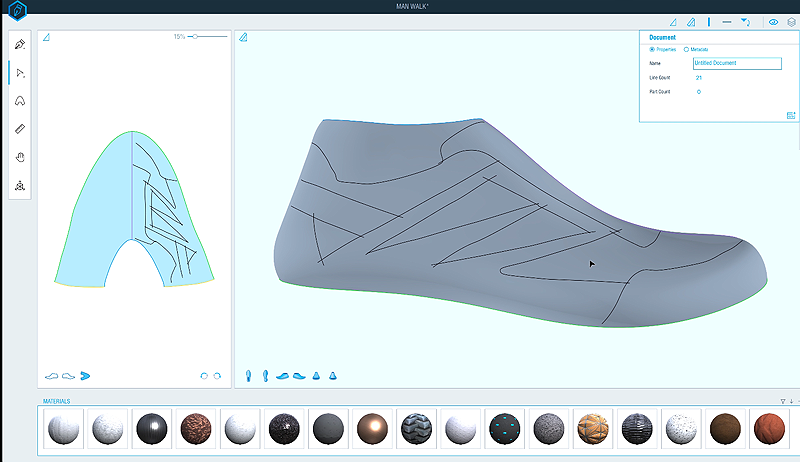Click the Document panel corner options icon
The height and width of the screenshot is (462, 800).
coord(790,115)
